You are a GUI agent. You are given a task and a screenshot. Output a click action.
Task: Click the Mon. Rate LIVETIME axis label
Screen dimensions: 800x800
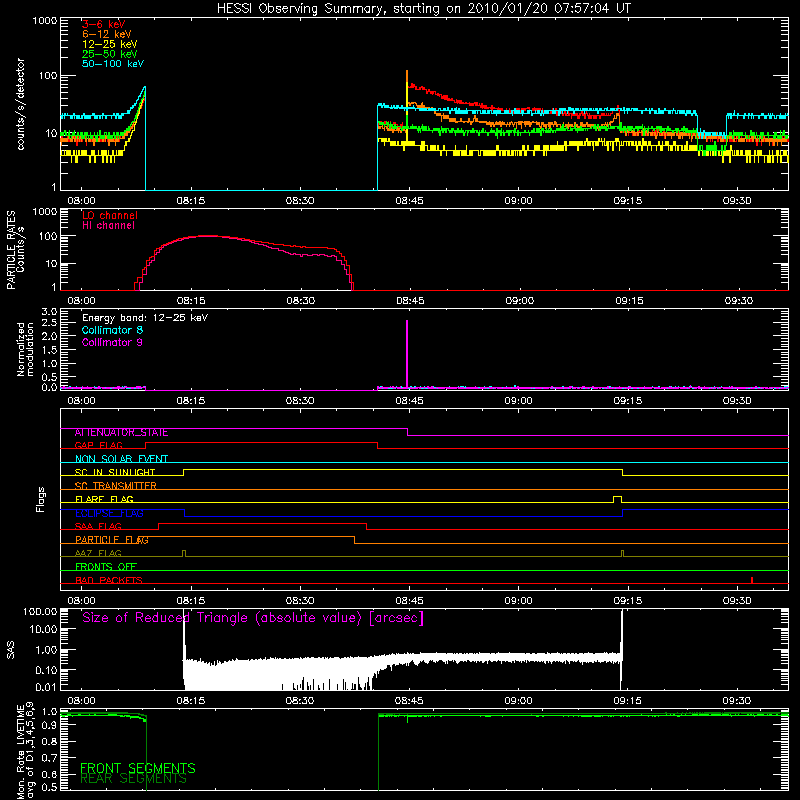(x=25, y=751)
